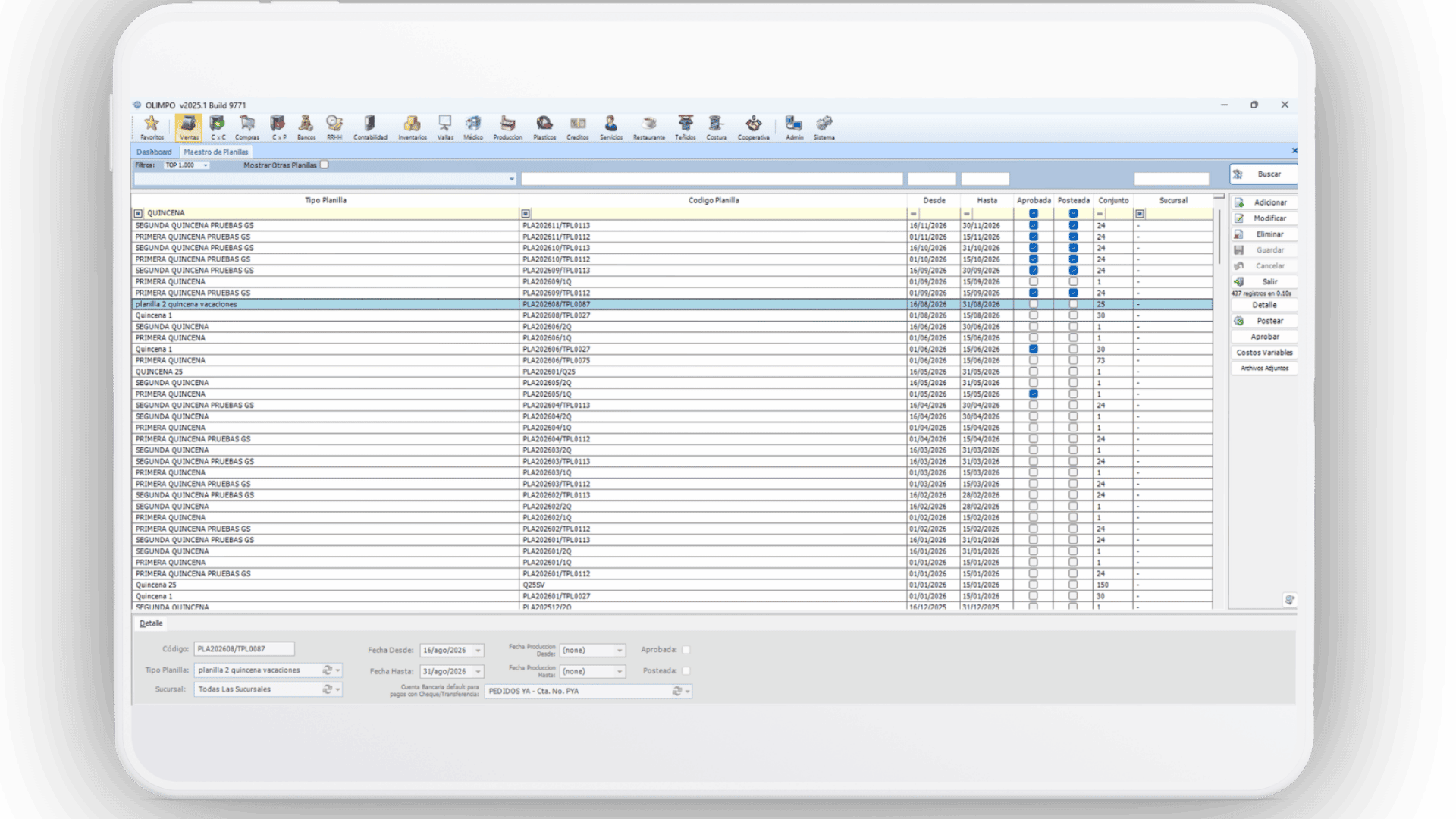Select the Maestro de Planillas tab
Viewport: 1456px width, 819px height.
point(216,152)
